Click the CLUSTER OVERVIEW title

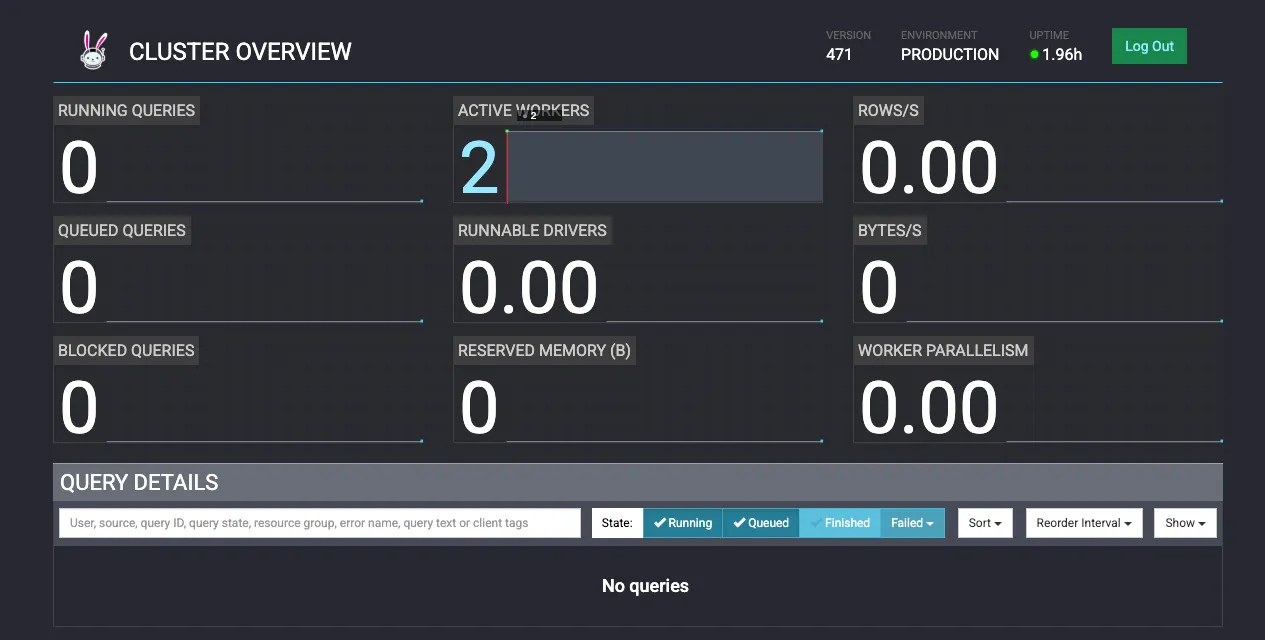pyautogui.click(x=240, y=51)
